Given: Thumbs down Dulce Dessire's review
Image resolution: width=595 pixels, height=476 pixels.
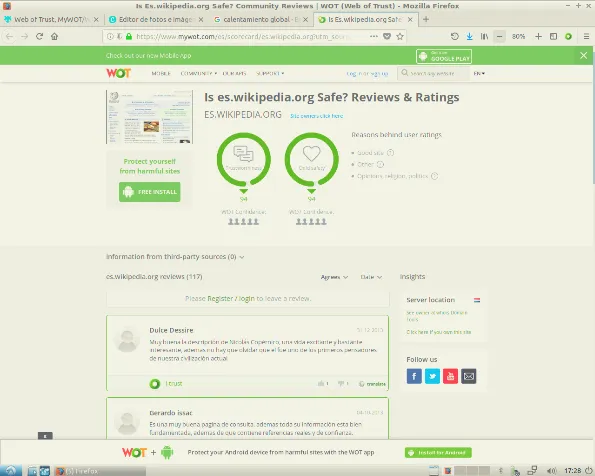Looking at the screenshot, I should click(343, 384).
